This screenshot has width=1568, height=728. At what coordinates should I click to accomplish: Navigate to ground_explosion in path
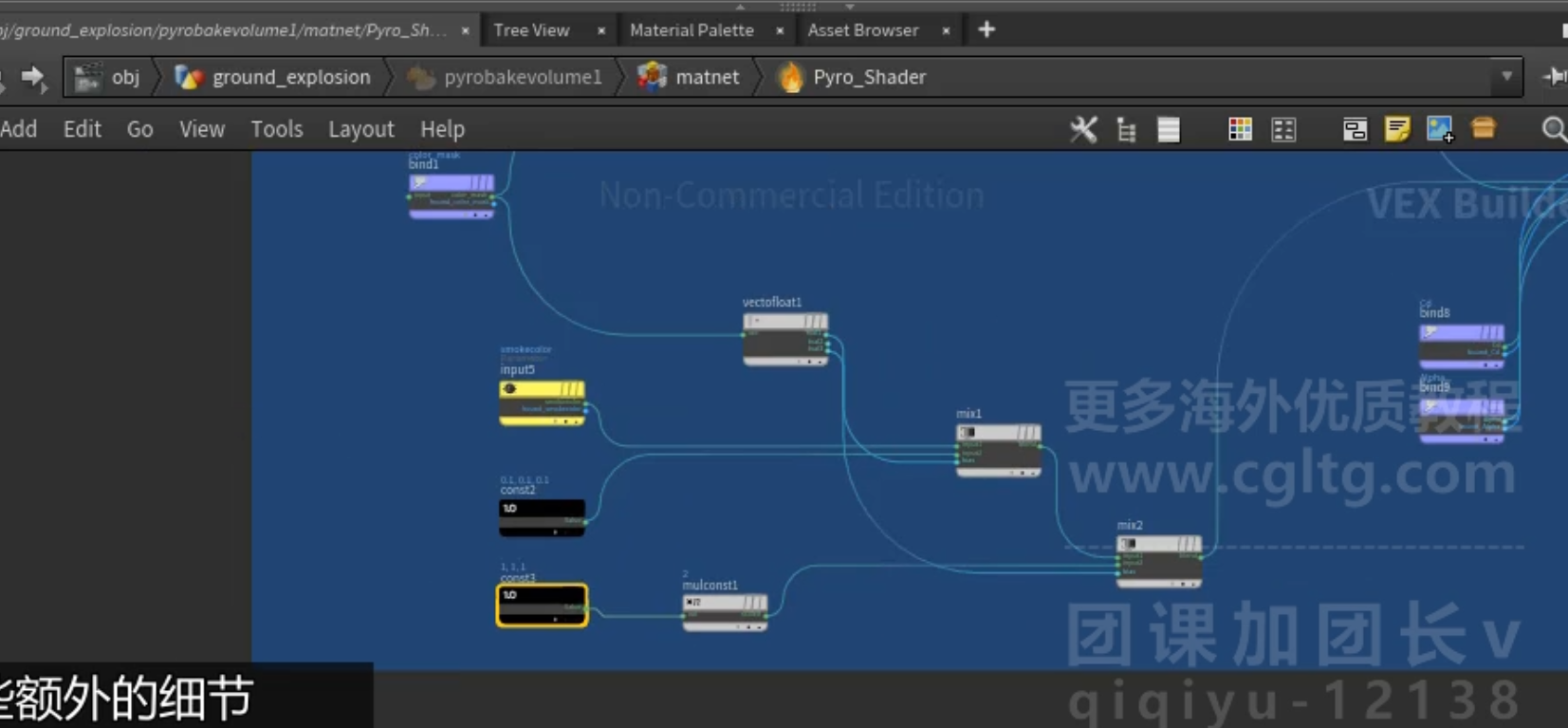(x=291, y=77)
